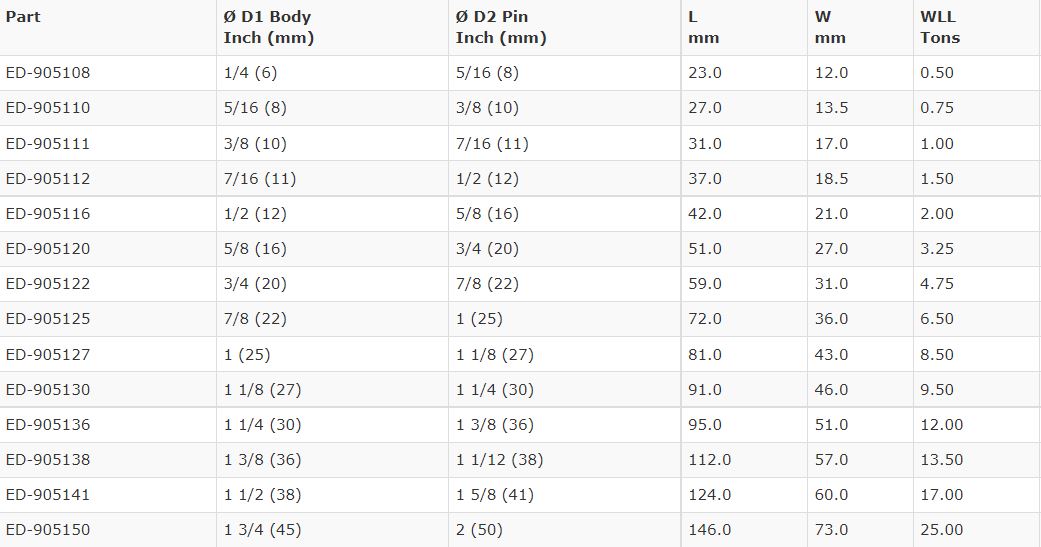Select part number ED-905150

[48, 530]
